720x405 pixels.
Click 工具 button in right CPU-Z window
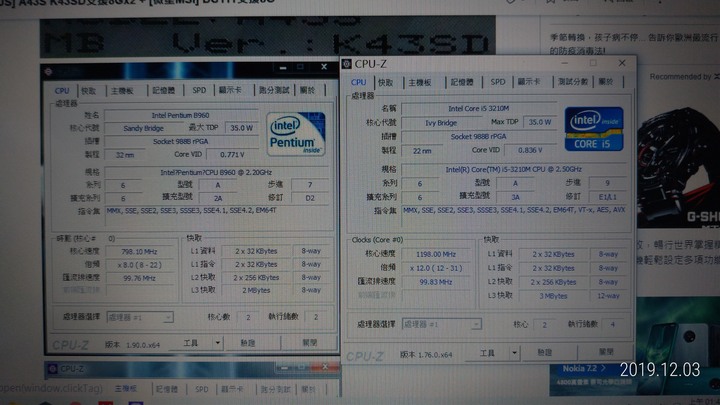pos(487,353)
